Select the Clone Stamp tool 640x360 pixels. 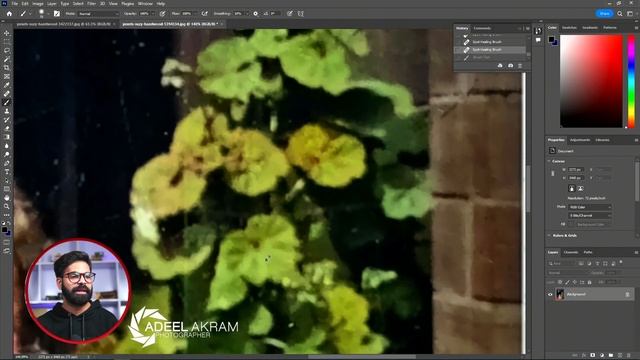point(7,111)
